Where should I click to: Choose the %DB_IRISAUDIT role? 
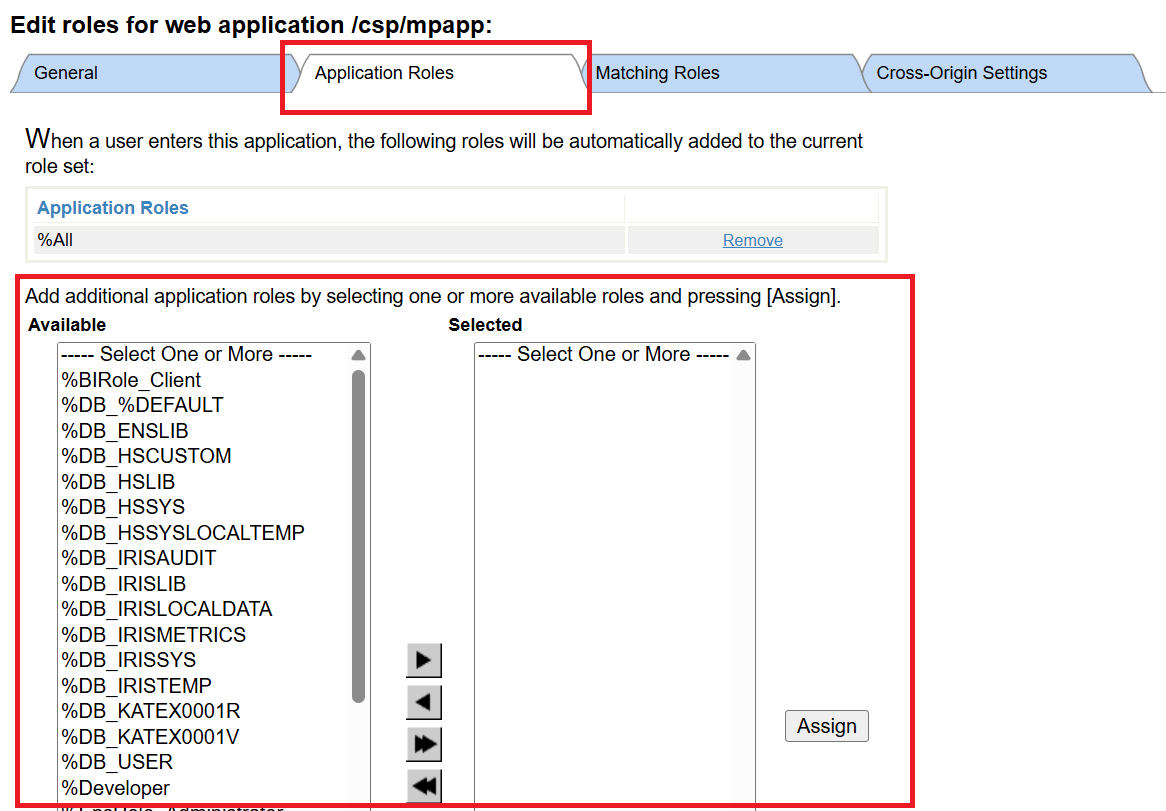tap(138, 558)
